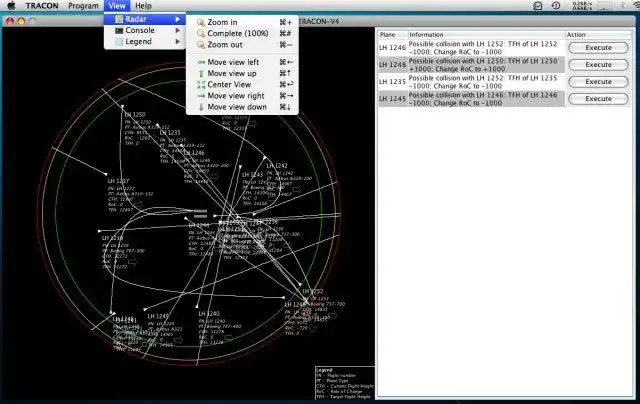Click LH 1250 aircraft label on radar
The image size is (640, 404).
135,115
